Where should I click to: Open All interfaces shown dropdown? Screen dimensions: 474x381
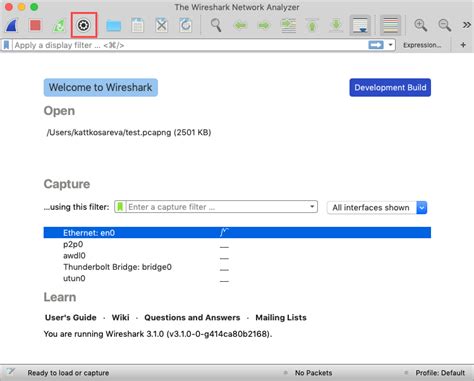click(377, 208)
